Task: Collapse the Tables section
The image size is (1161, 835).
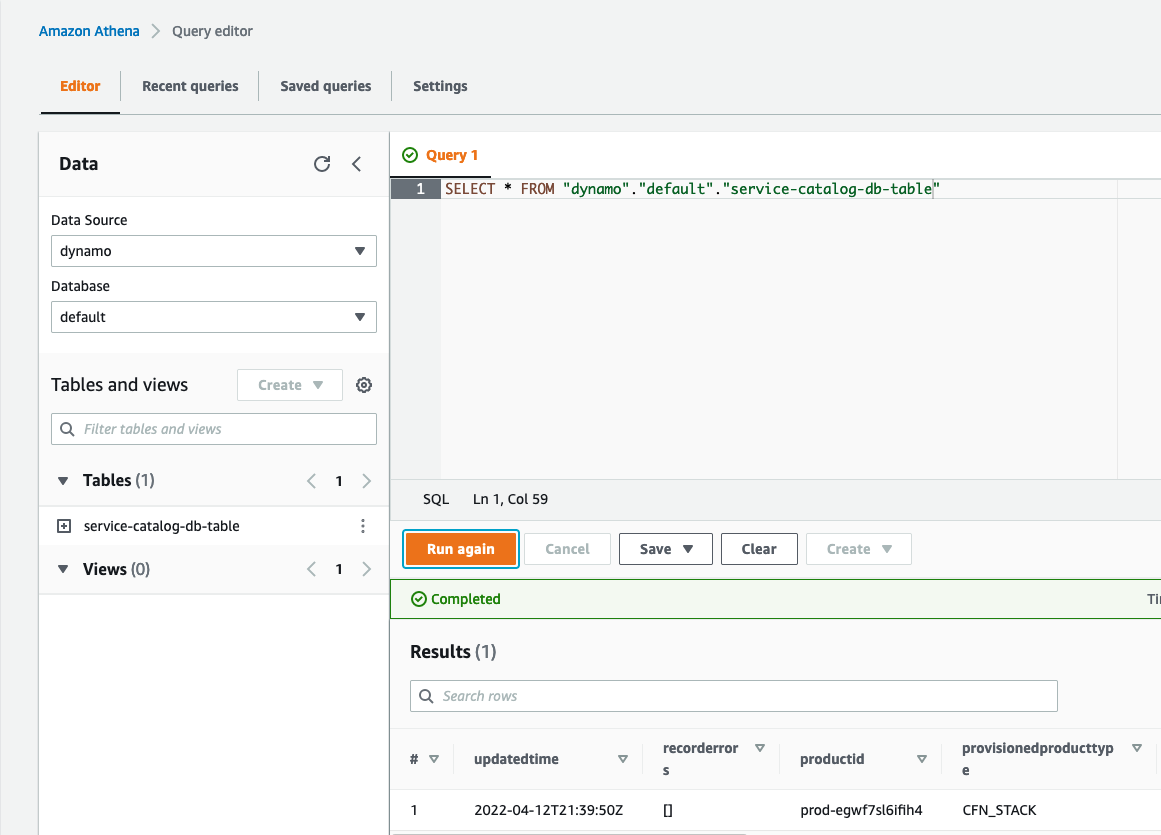Action: (x=64, y=481)
